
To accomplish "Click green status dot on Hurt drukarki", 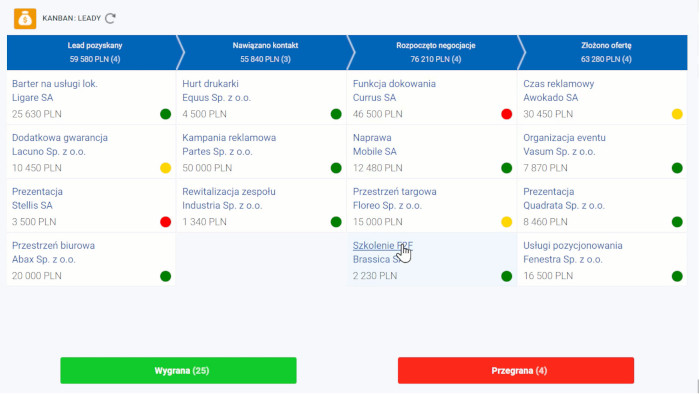I will click(x=336, y=114).
